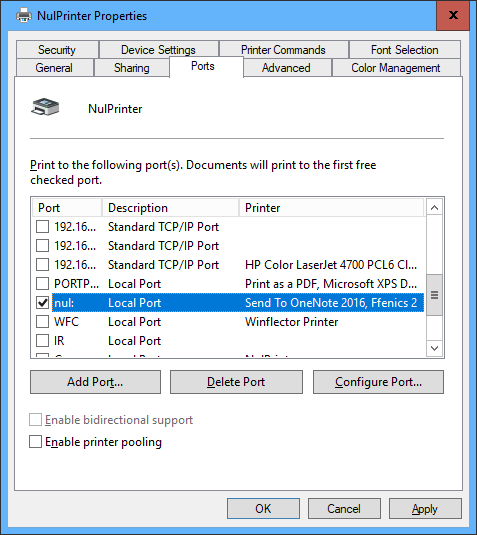Click the printer icon in title bar
Screen dimensions: 477x535
pyautogui.click(x=24, y=16)
